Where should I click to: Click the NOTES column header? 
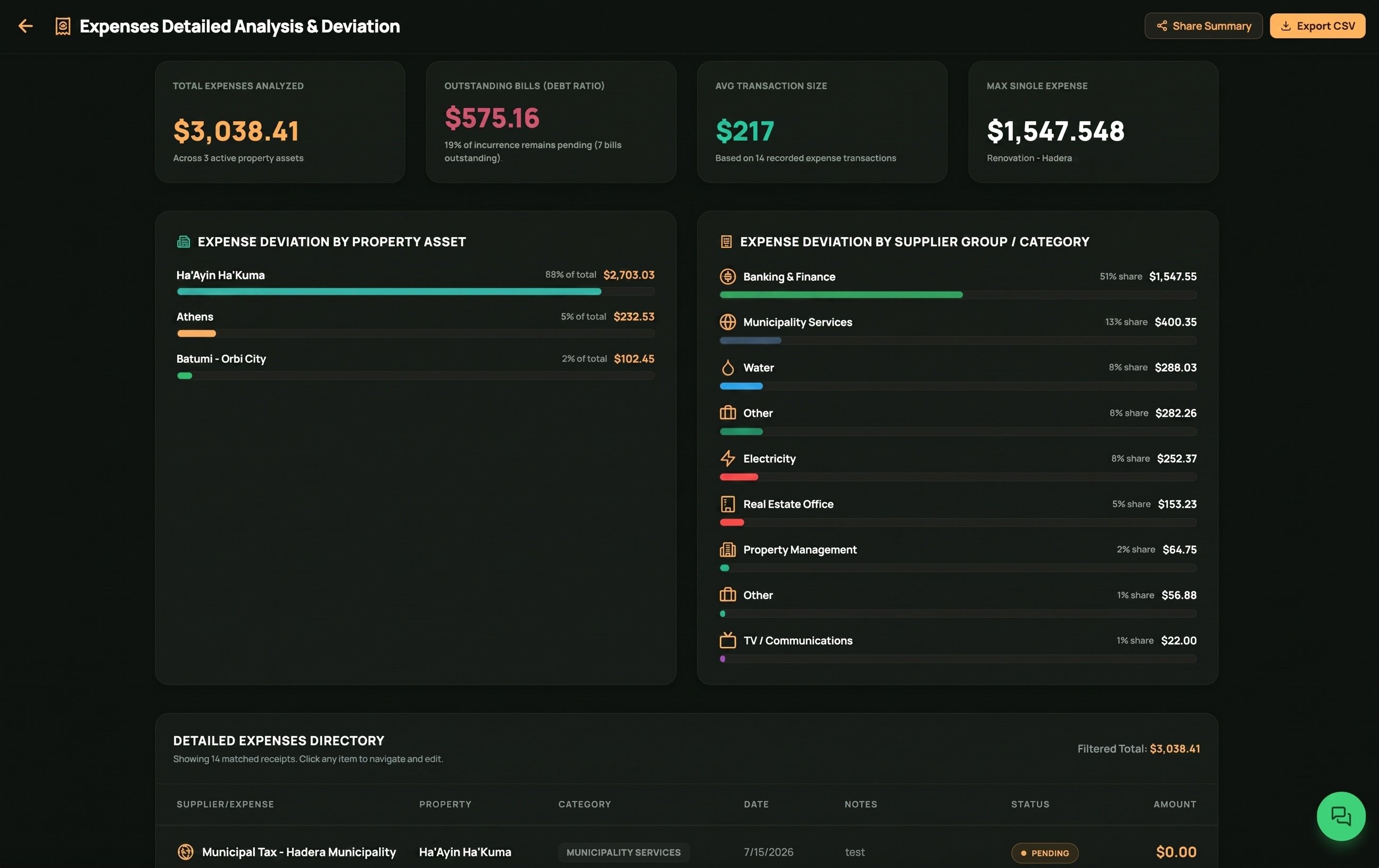pyautogui.click(x=861, y=805)
